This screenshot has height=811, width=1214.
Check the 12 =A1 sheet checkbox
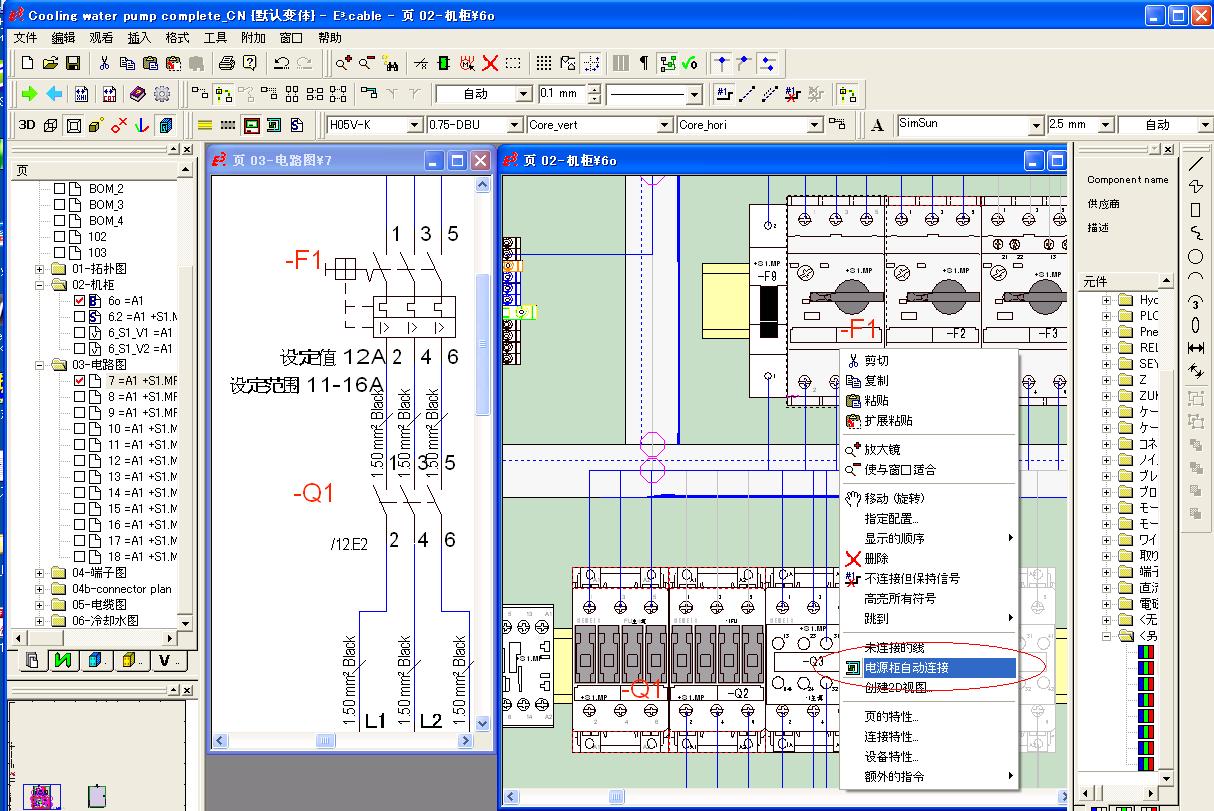(x=80, y=460)
